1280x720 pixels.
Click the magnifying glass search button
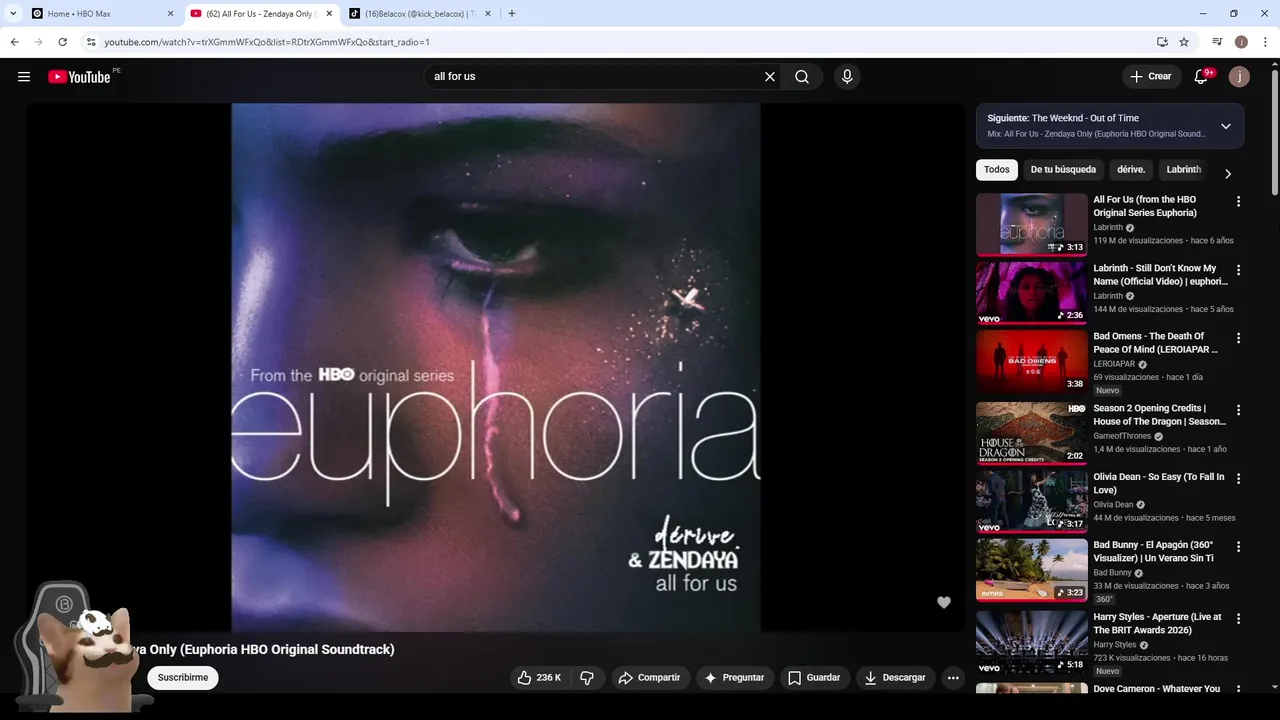(x=802, y=77)
